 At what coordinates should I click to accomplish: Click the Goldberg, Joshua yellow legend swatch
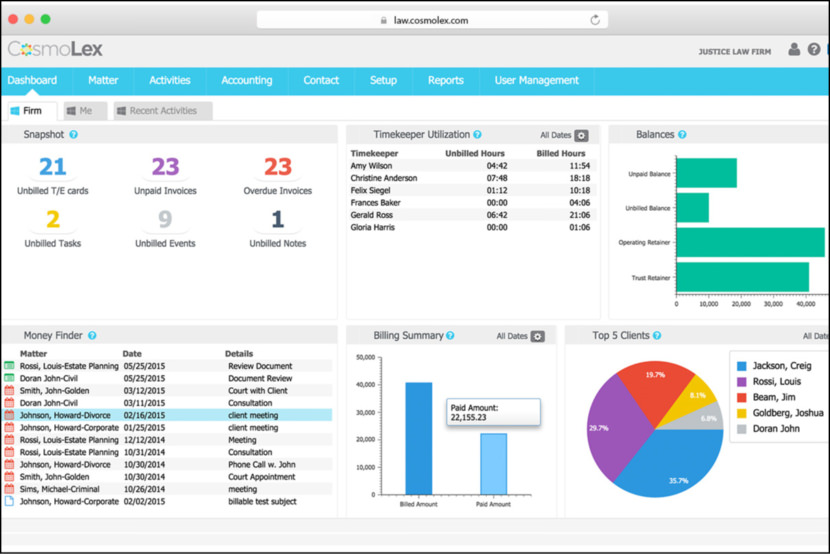tap(742, 413)
